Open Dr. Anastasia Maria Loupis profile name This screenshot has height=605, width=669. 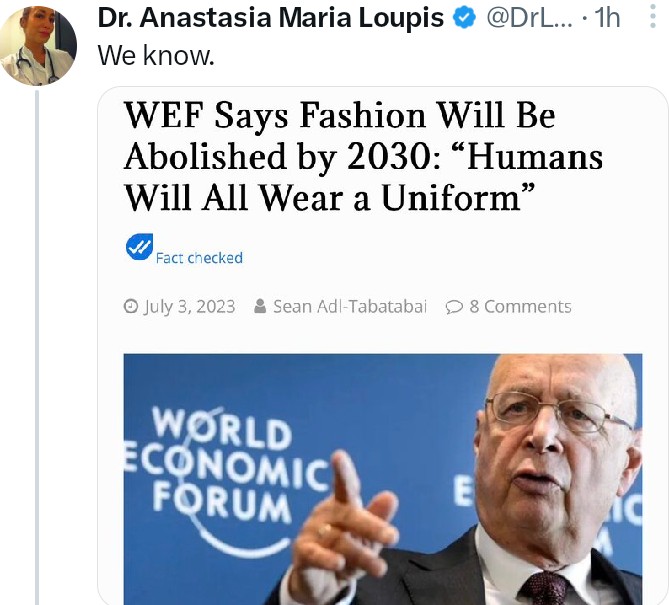click(x=271, y=18)
